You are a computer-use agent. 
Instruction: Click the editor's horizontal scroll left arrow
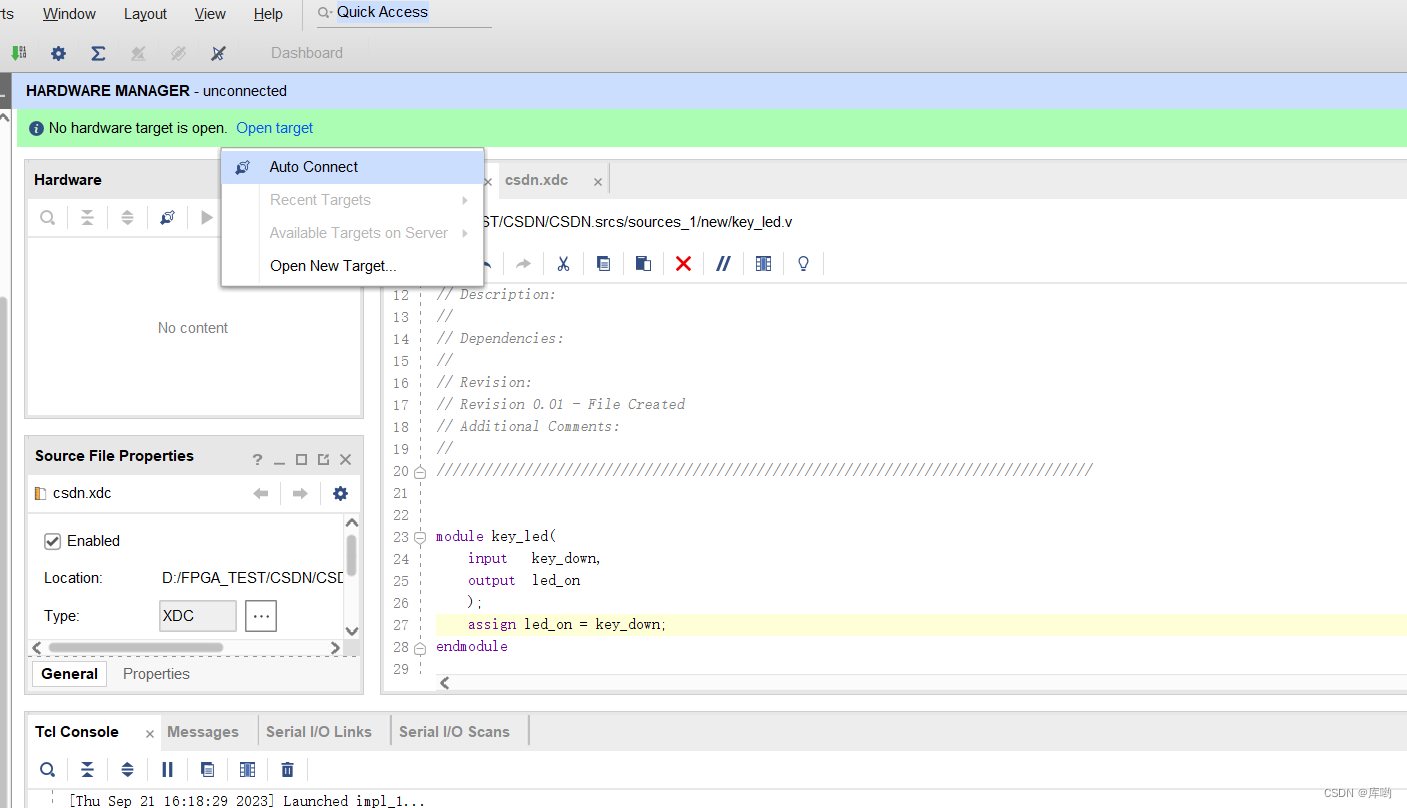(444, 683)
